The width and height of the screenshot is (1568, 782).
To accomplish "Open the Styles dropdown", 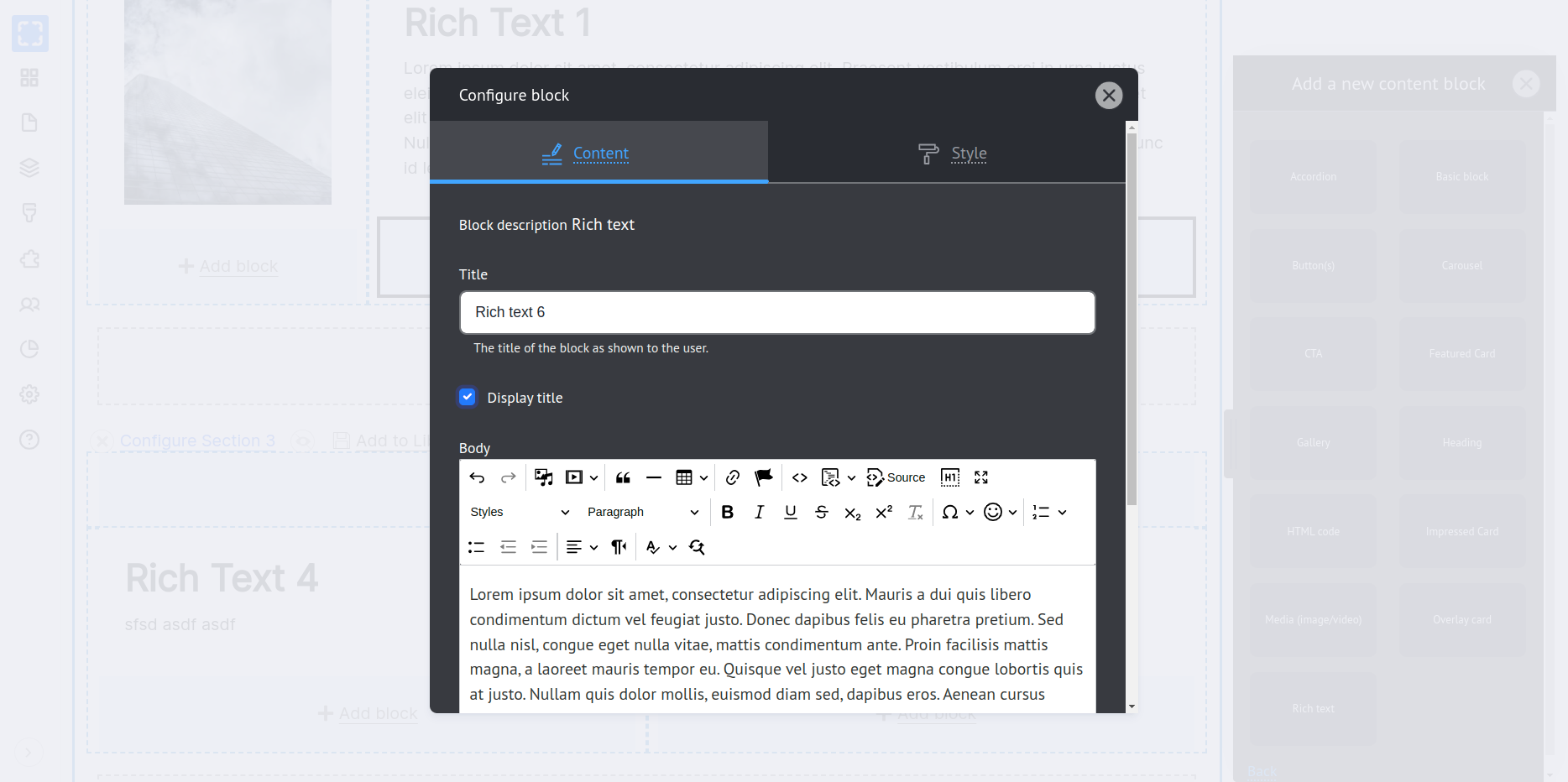I will (x=520, y=512).
